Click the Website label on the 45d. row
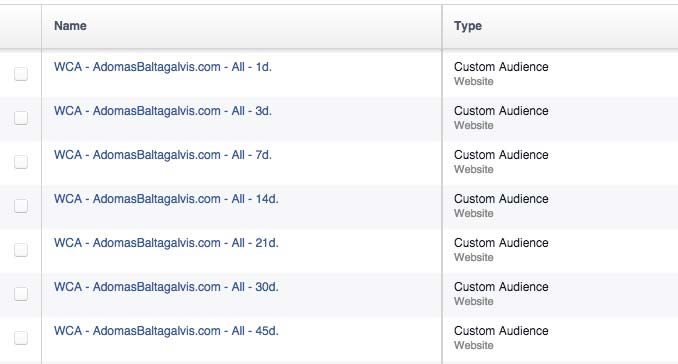 point(473,345)
